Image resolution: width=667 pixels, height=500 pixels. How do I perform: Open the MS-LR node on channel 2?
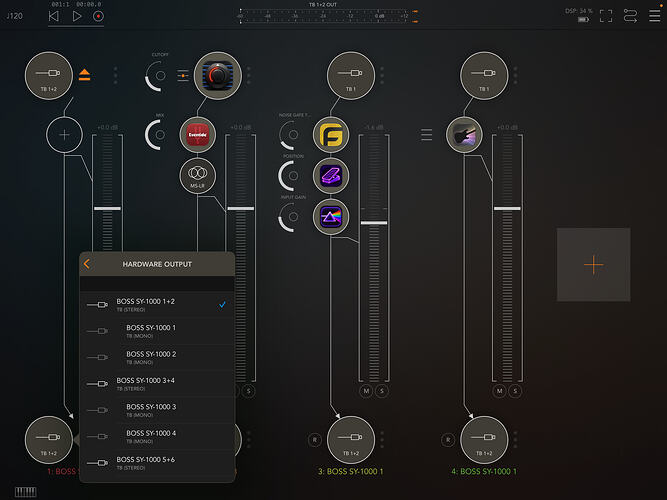[x=197, y=176]
